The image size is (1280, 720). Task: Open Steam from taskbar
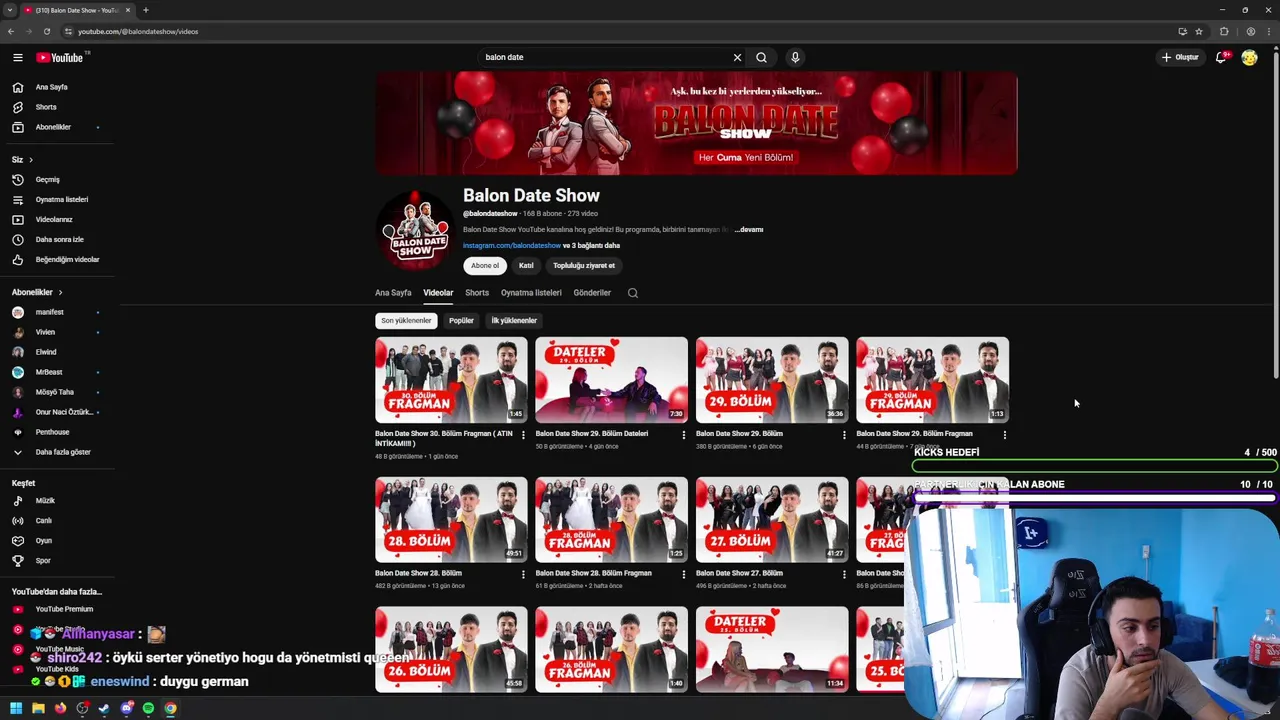(x=104, y=708)
